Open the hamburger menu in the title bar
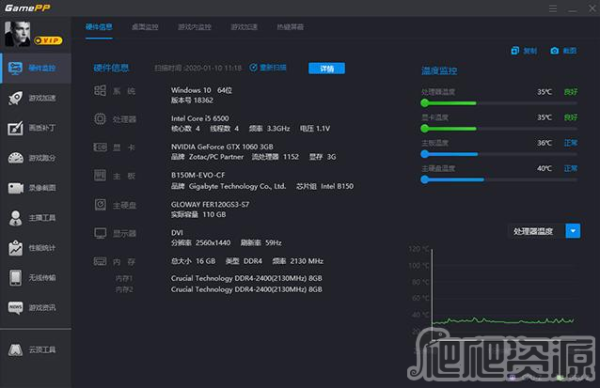The image size is (600, 388). click(x=553, y=8)
